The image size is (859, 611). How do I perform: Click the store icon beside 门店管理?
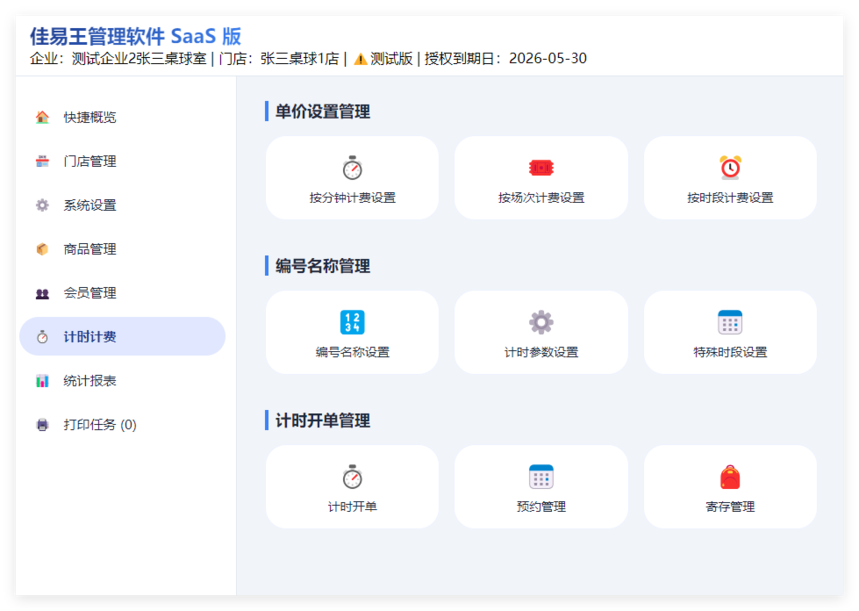42,161
